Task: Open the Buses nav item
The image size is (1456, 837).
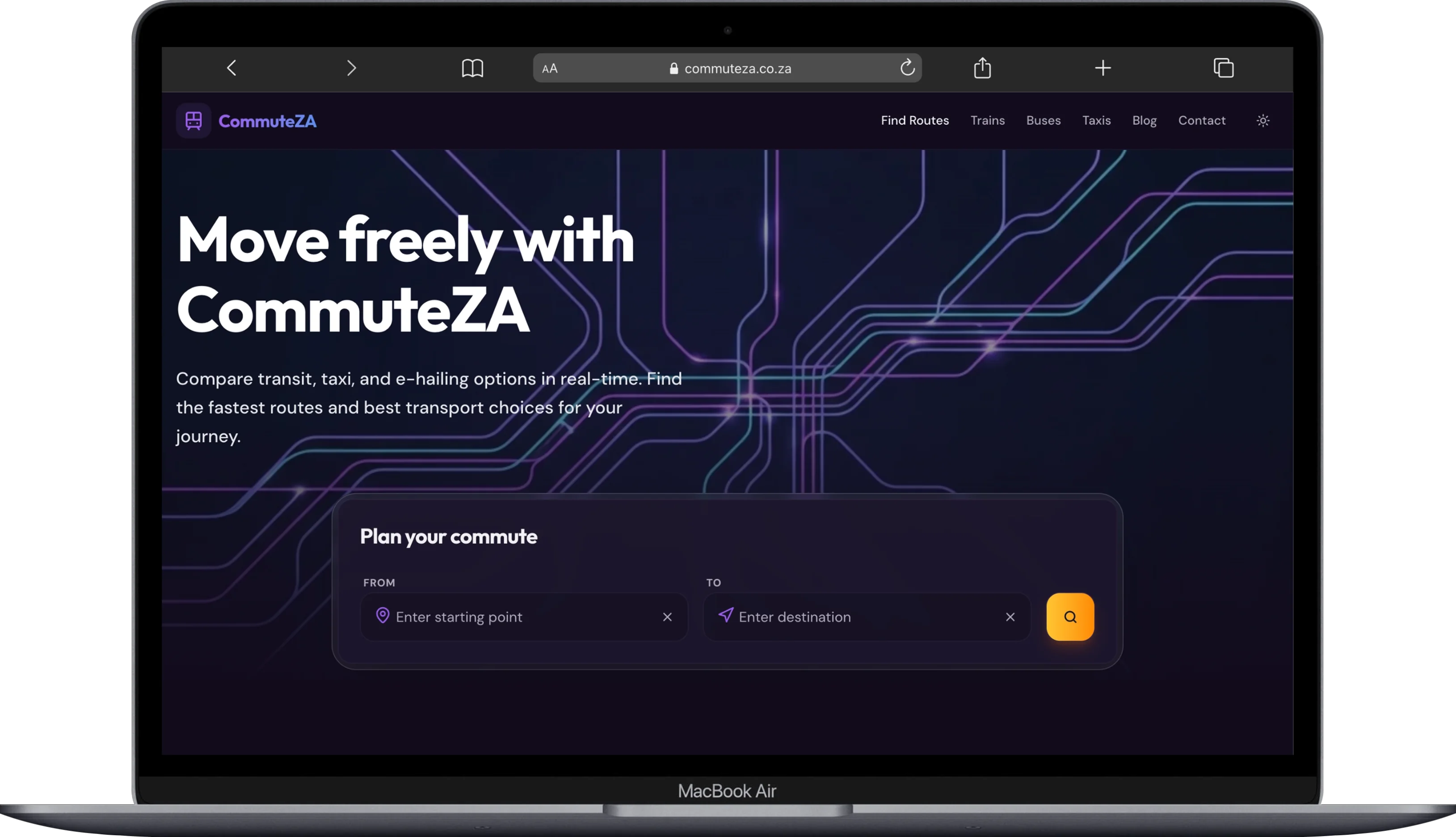Action: 1044,121
